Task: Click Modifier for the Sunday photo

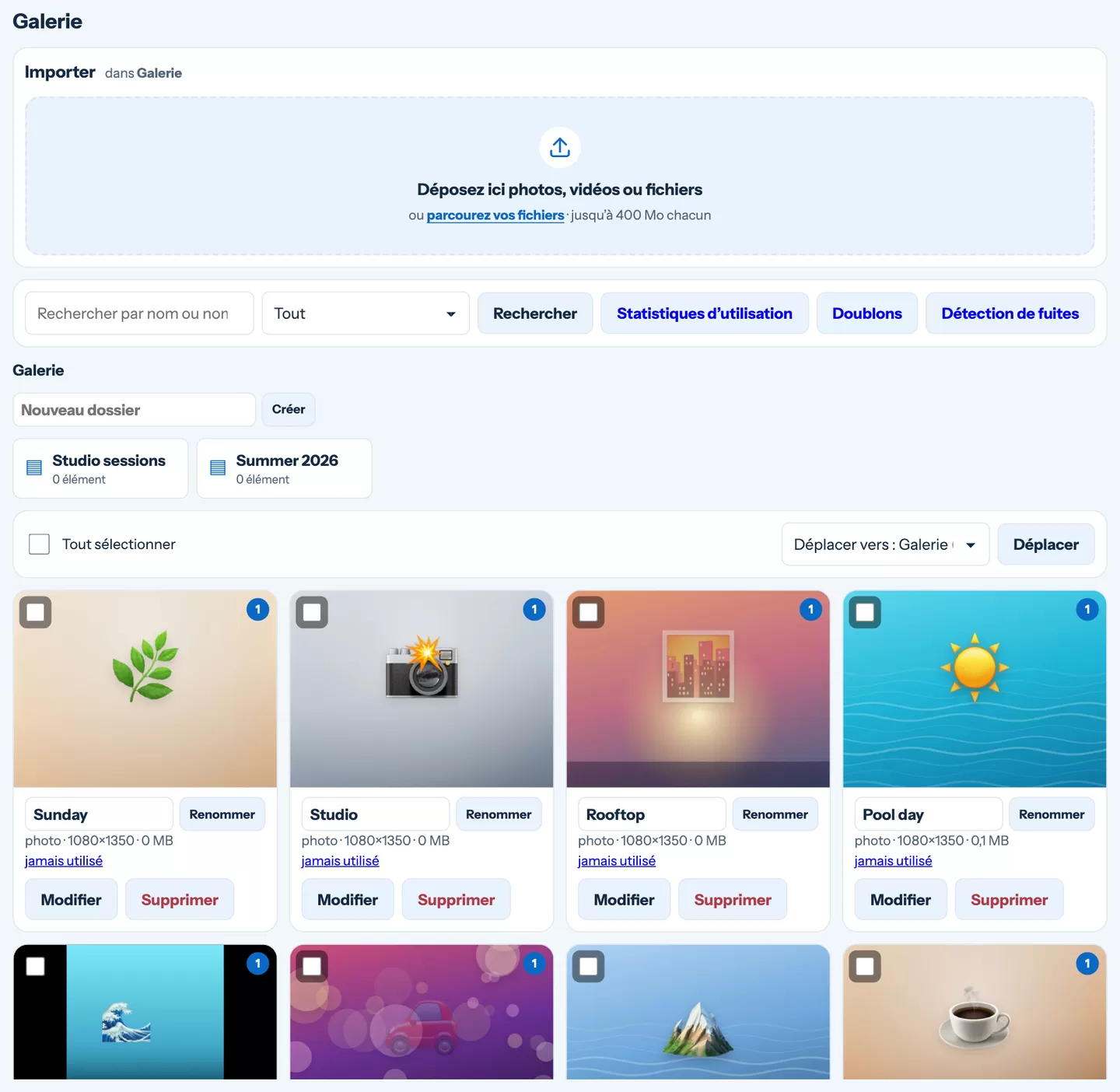Action: tap(72, 900)
